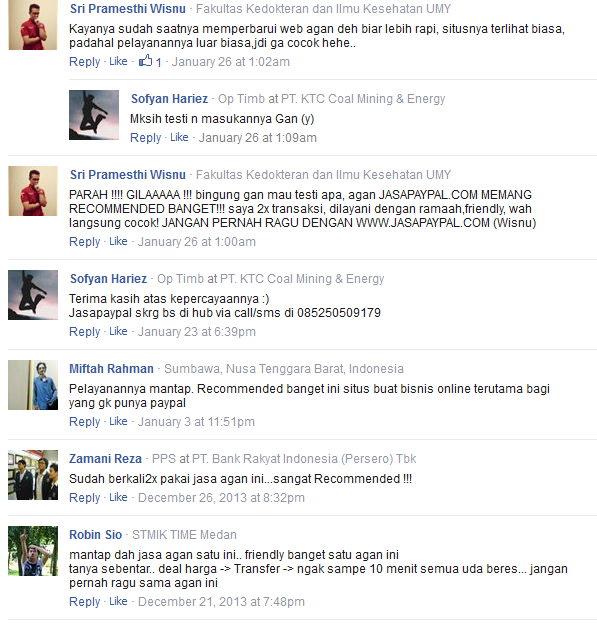Screen dimensions: 597x627
Task: Open Robin Sio's profile picture
Action: point(33,551)
